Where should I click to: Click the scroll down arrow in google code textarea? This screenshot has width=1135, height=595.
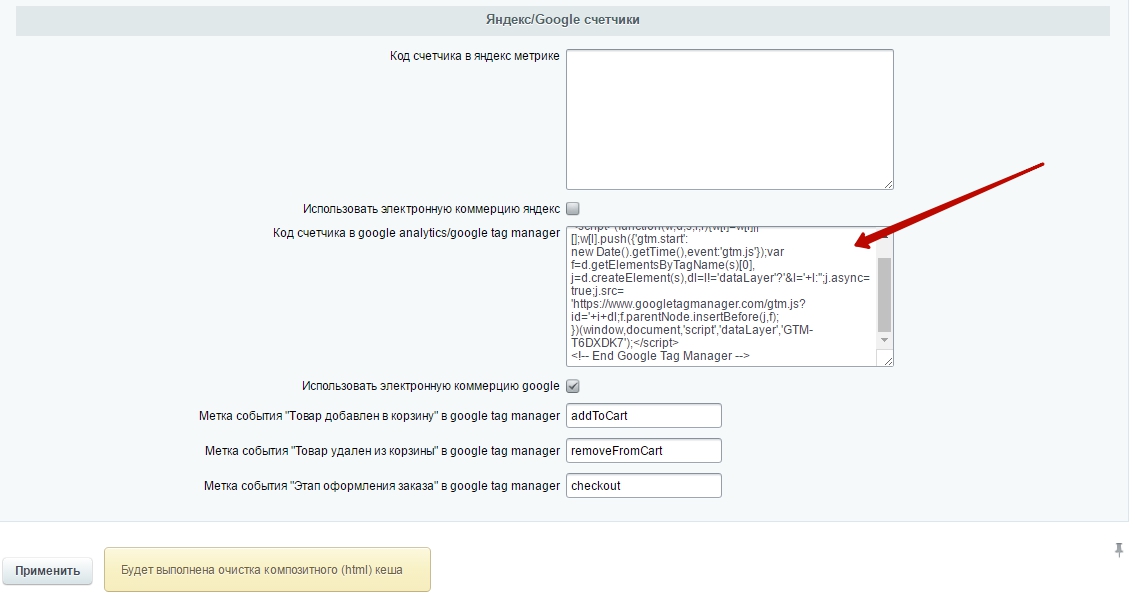coord(885,340)
